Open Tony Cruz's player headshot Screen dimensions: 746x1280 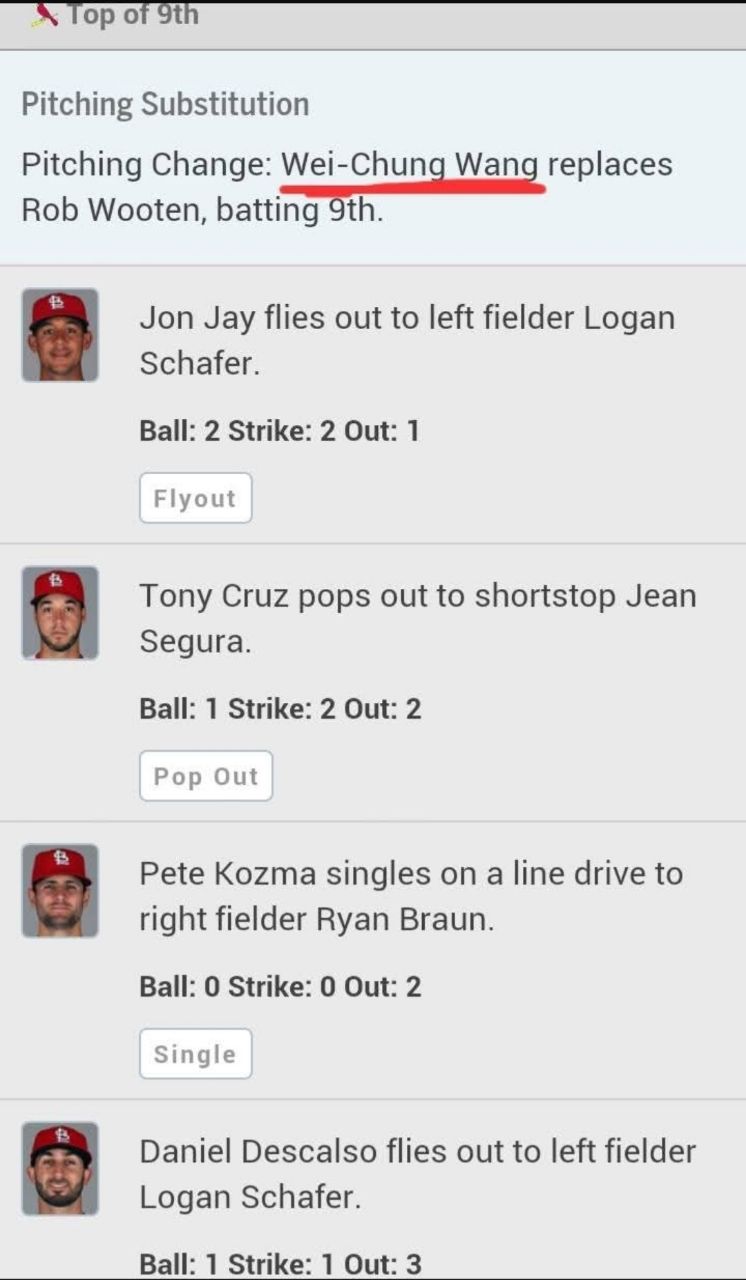60,613
